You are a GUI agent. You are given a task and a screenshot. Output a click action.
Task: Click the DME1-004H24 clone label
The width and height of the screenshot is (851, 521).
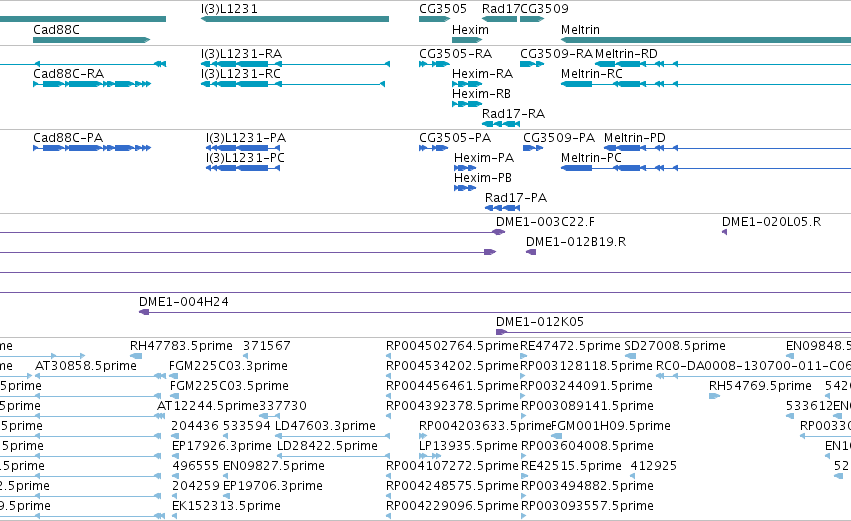point(183,302)
